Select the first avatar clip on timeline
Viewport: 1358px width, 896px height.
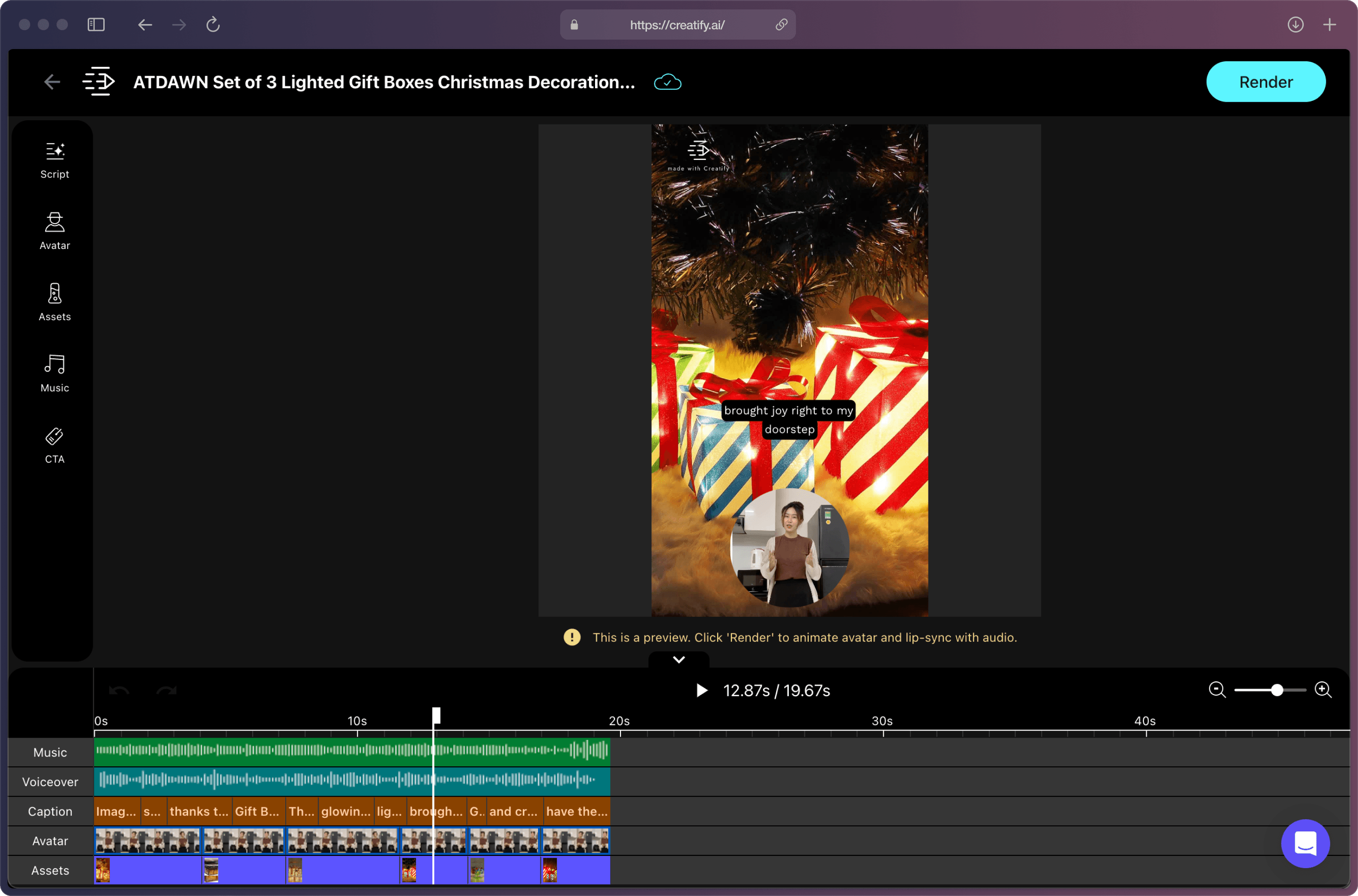(148, 841)
